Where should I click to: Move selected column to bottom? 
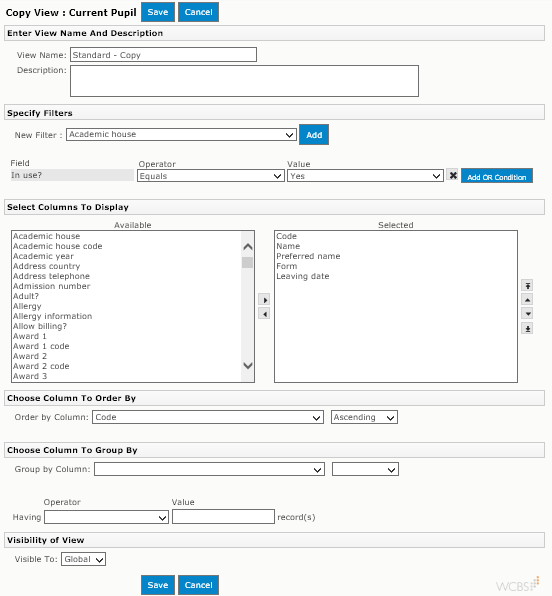pyautogui.click(x=527, y=328)
